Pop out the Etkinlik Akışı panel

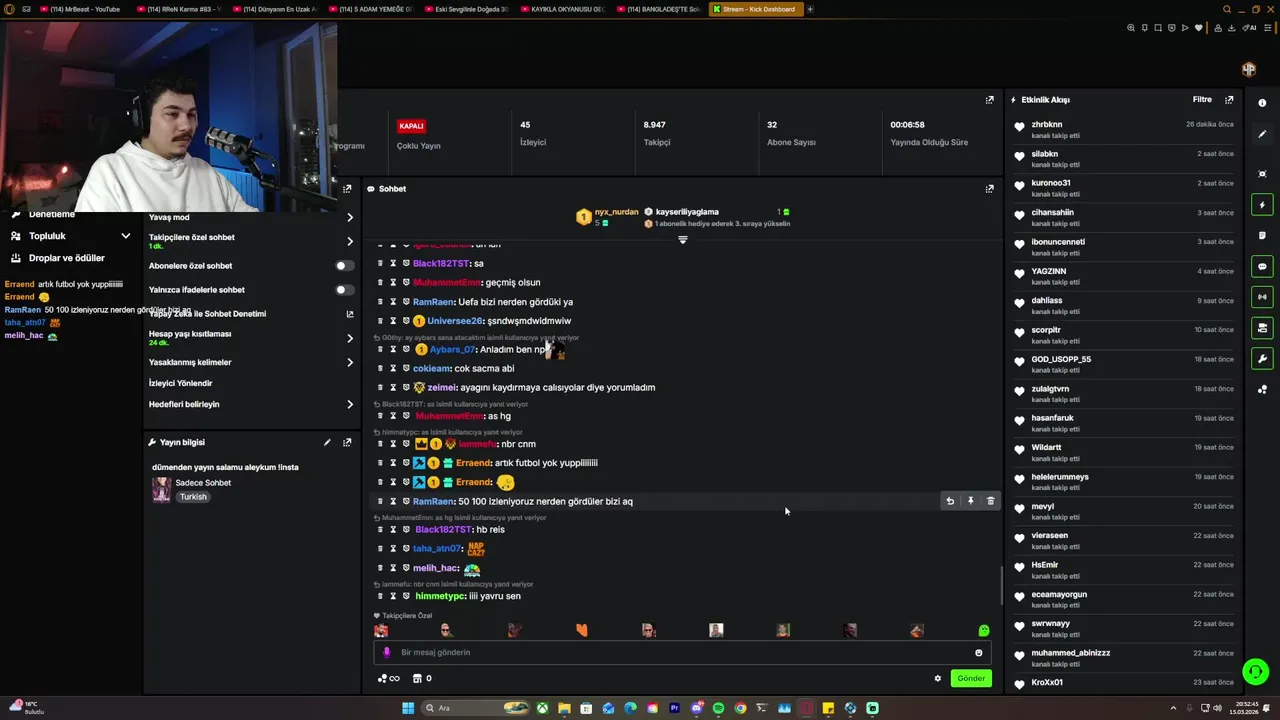pyautogui.click(x=1229, y=100)
